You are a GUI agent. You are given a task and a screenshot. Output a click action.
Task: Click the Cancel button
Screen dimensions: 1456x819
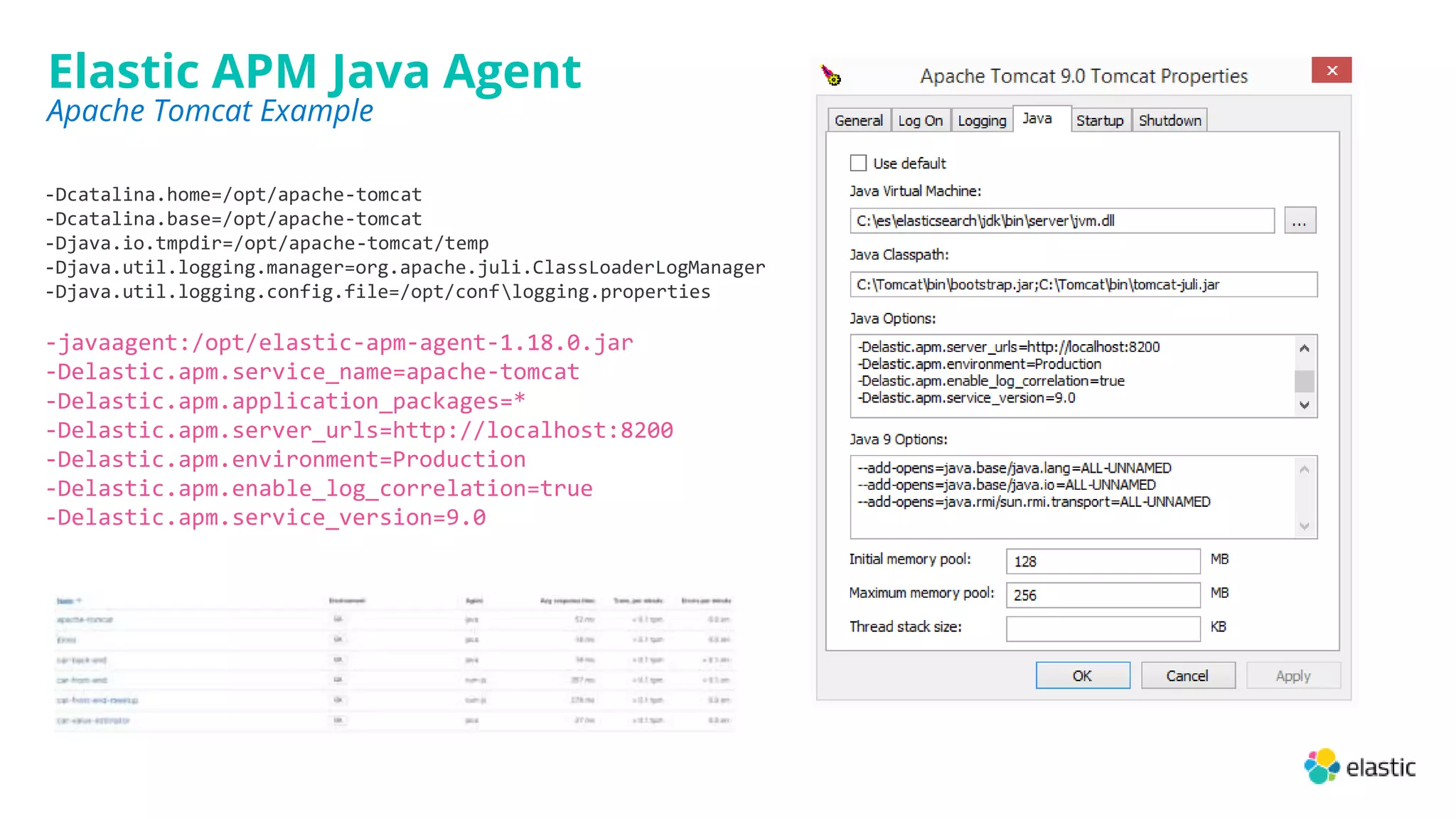1187,675
